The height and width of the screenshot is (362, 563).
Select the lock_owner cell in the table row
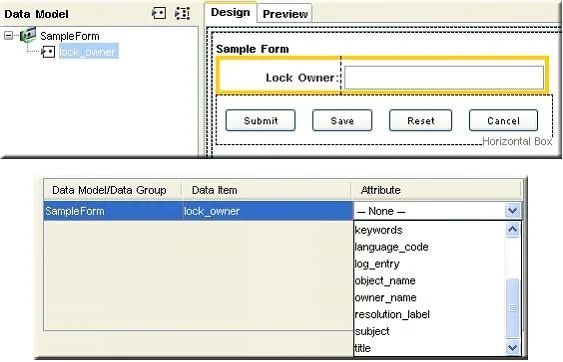268,211
